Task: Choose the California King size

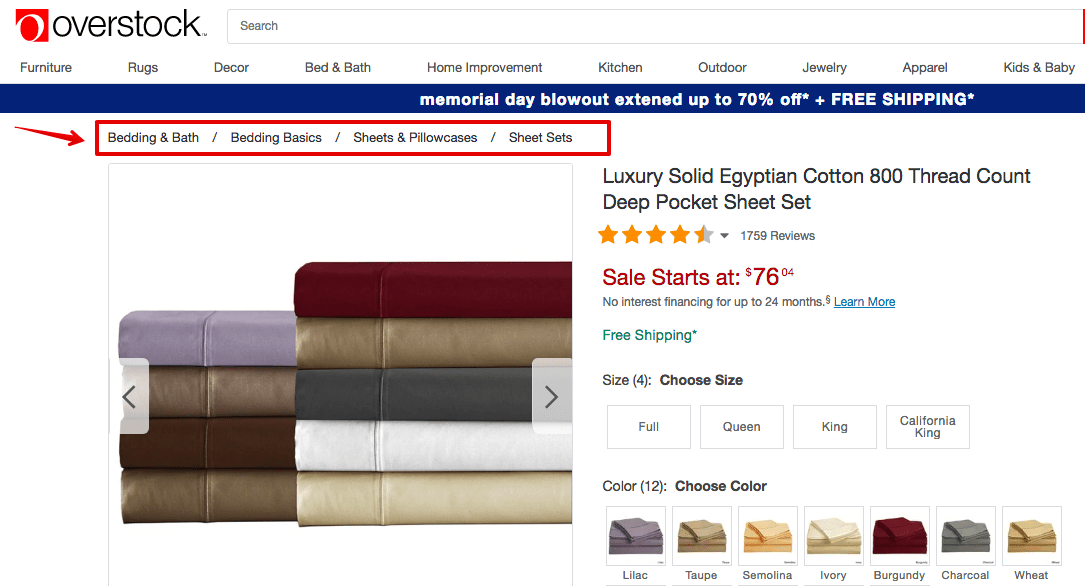Action: 927,427
